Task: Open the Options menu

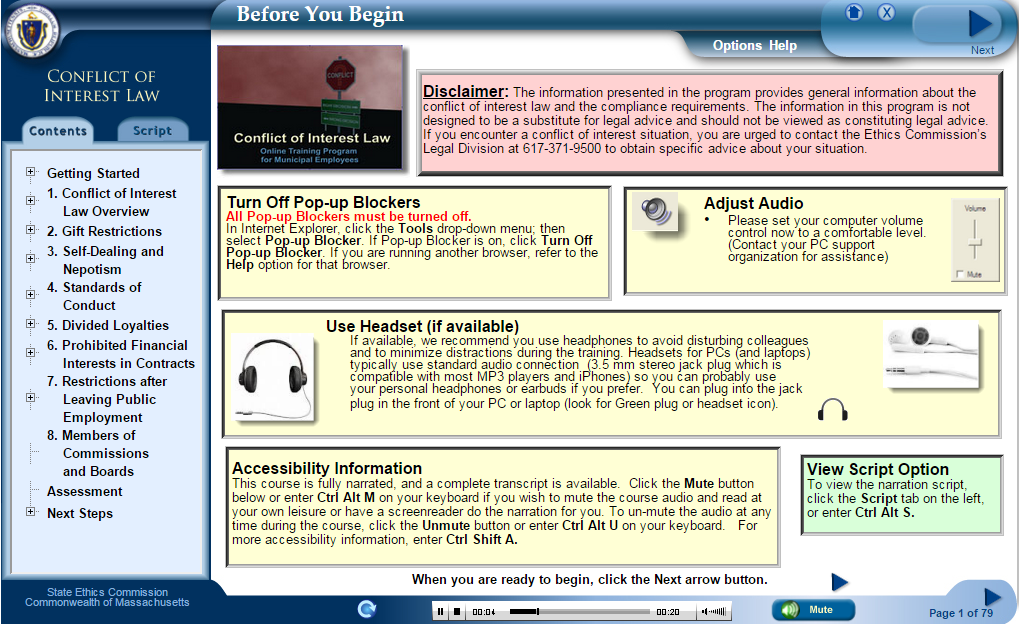Action: coord(737,46)
